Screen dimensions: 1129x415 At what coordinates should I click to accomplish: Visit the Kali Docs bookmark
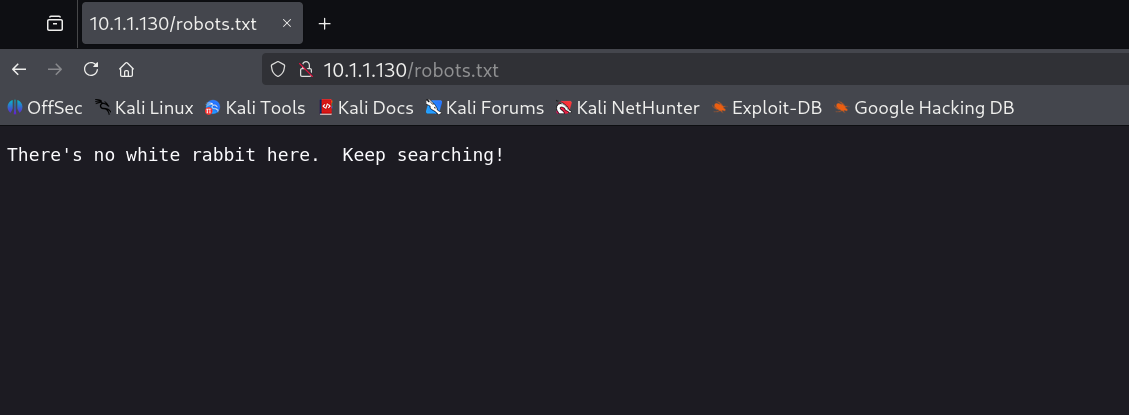point(366,108)
